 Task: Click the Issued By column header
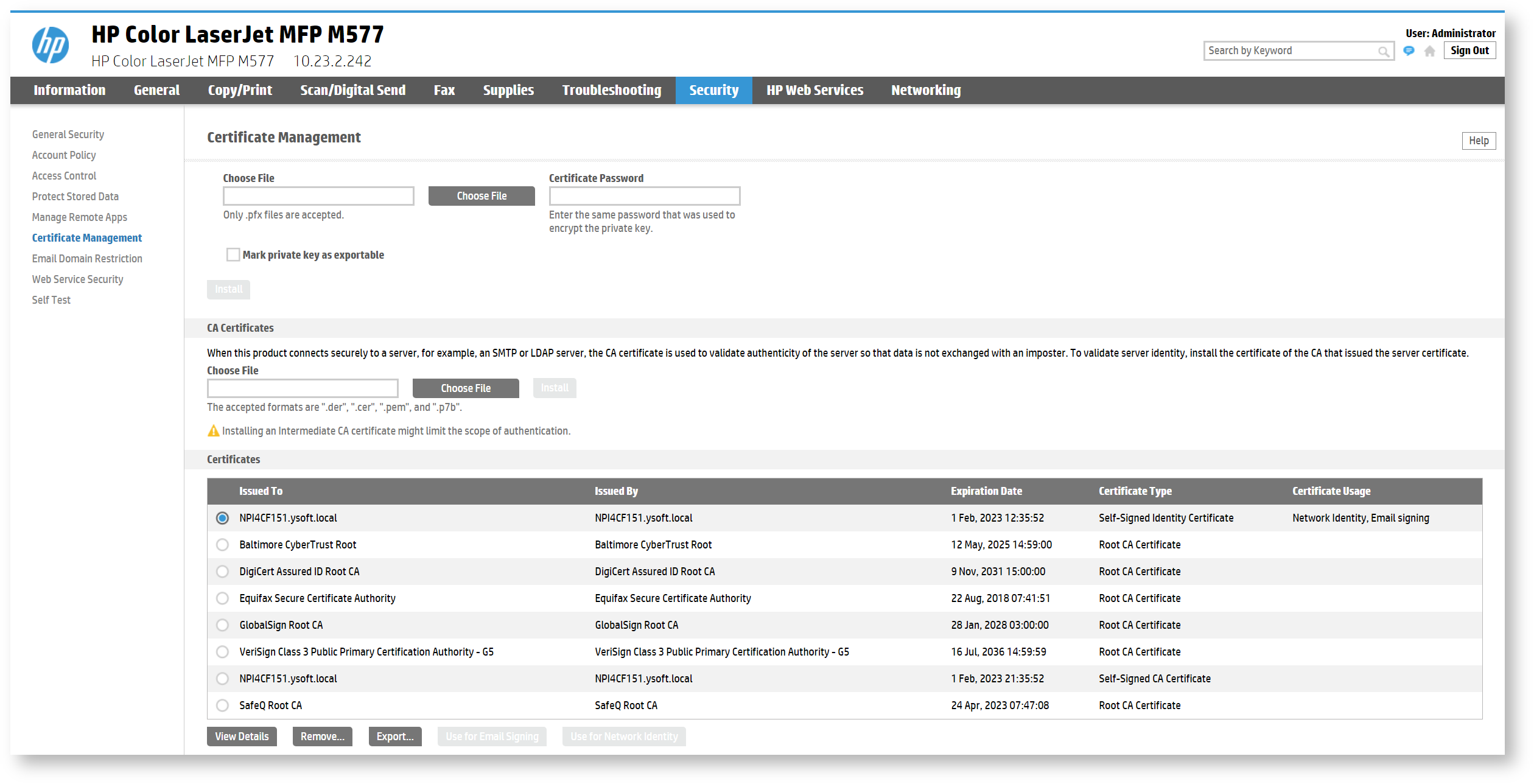[616, 491]
